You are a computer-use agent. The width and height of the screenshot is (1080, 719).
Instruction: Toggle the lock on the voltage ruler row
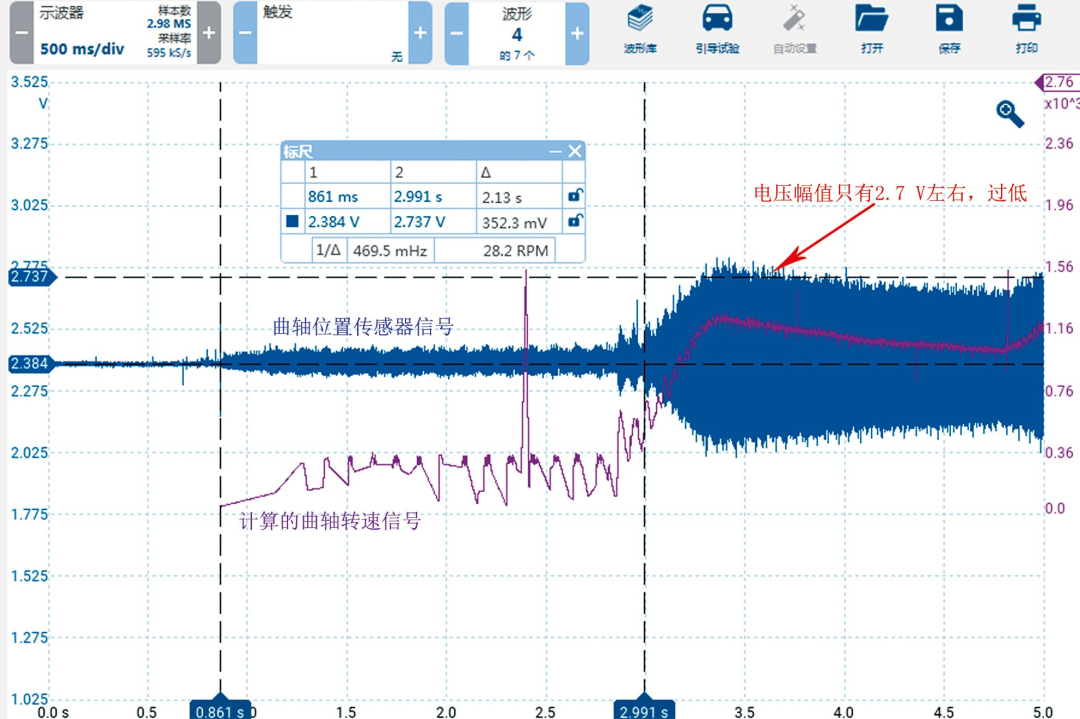click(574, 221)
